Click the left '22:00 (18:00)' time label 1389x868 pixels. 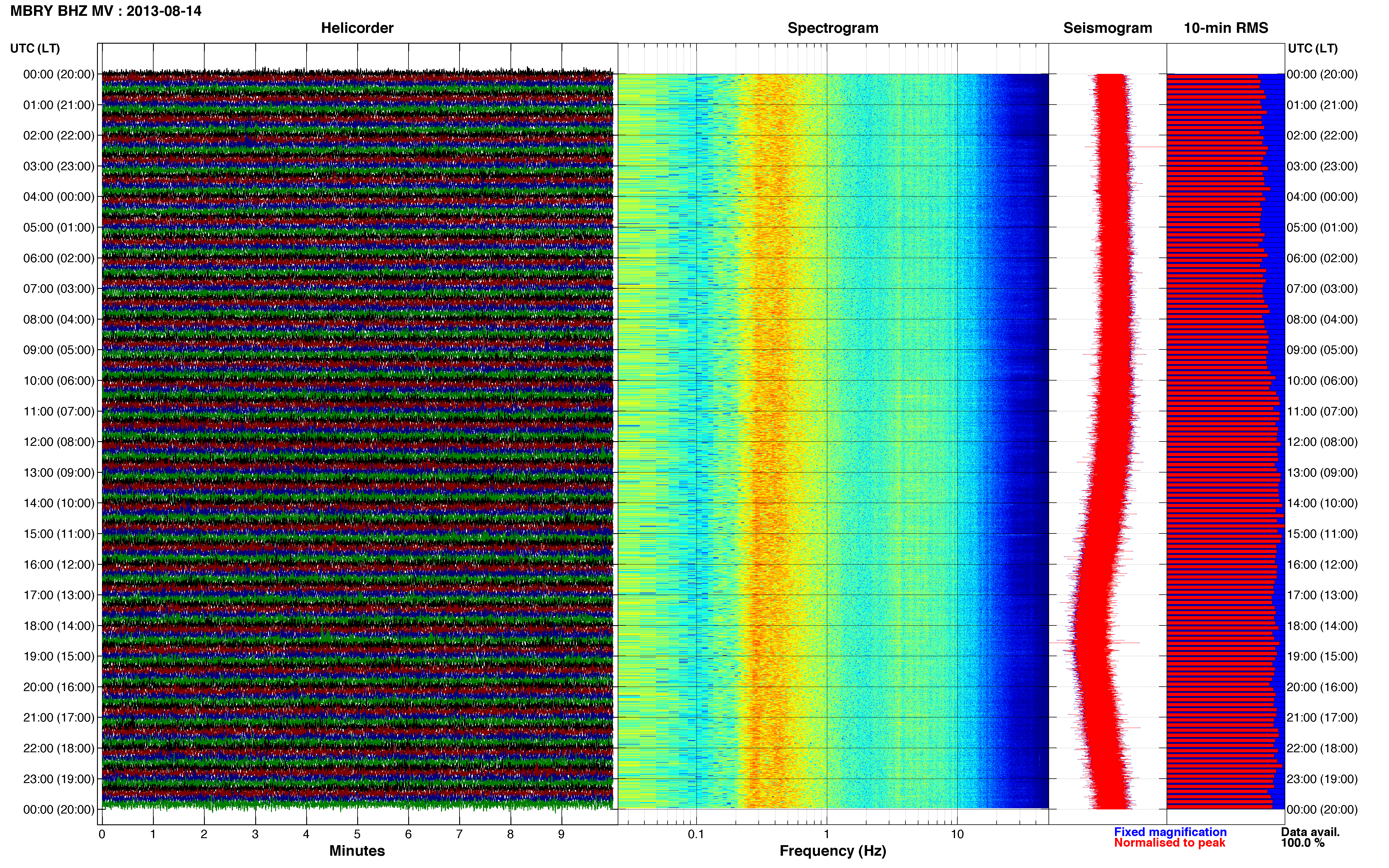pyautogui.click(x=59, y=748)
